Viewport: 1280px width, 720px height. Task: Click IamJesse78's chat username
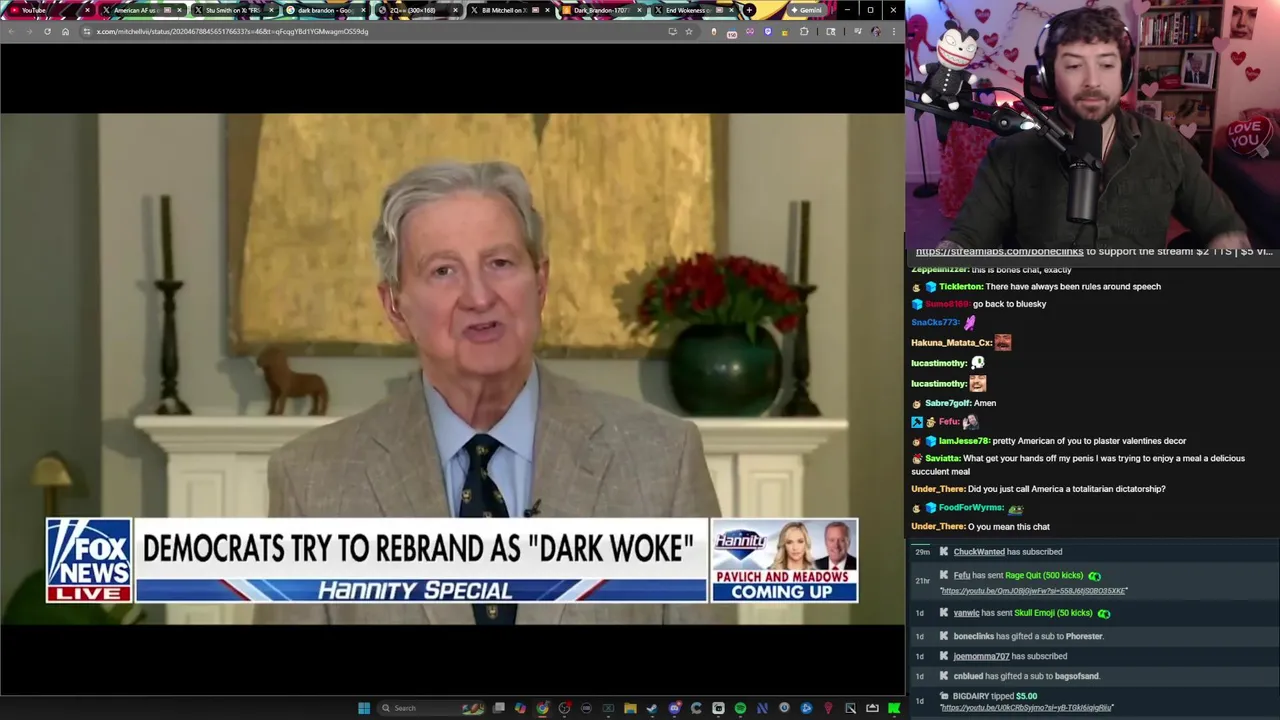point(963,441)
